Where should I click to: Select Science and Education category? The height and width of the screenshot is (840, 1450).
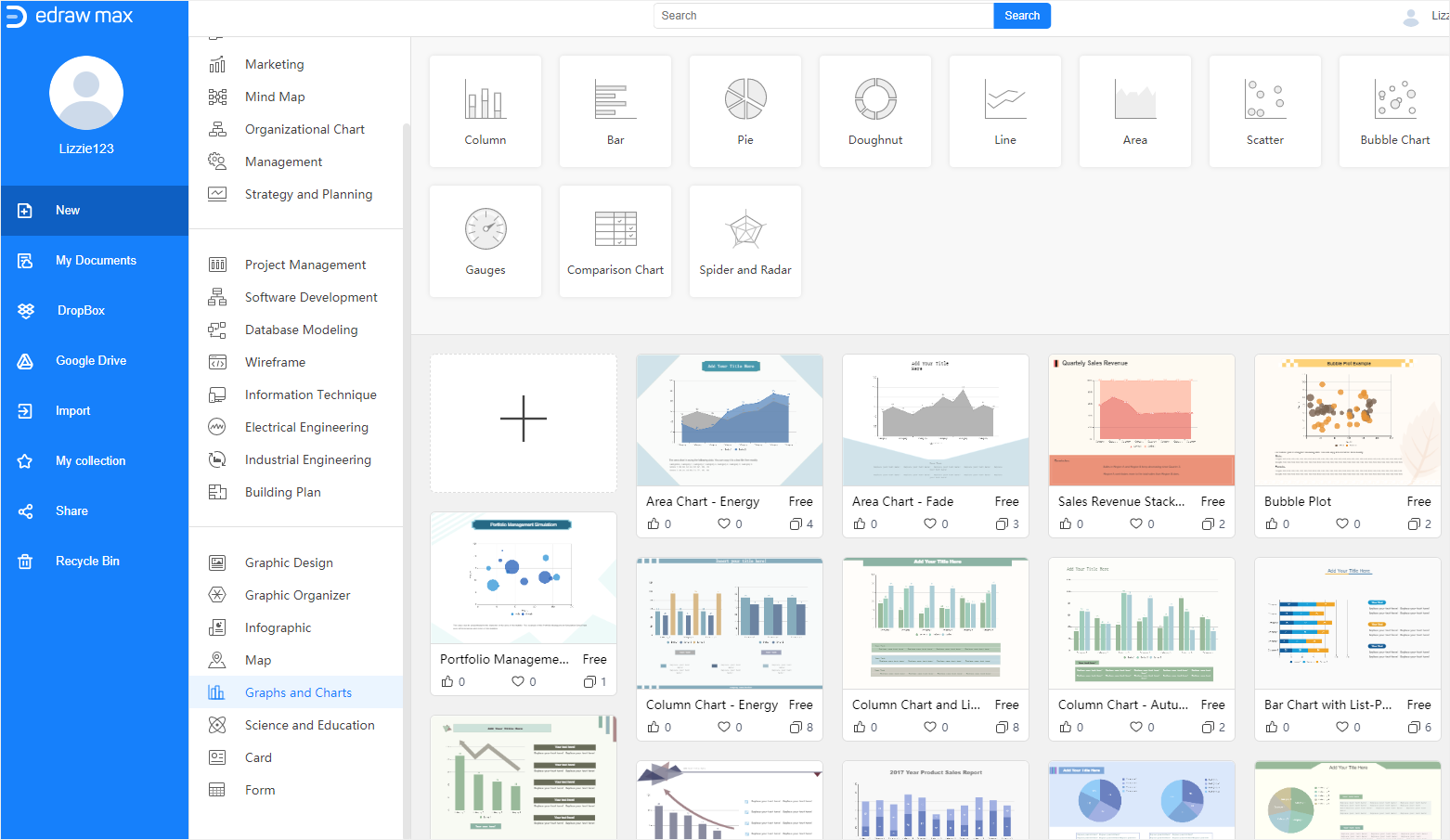pos(309,725)
